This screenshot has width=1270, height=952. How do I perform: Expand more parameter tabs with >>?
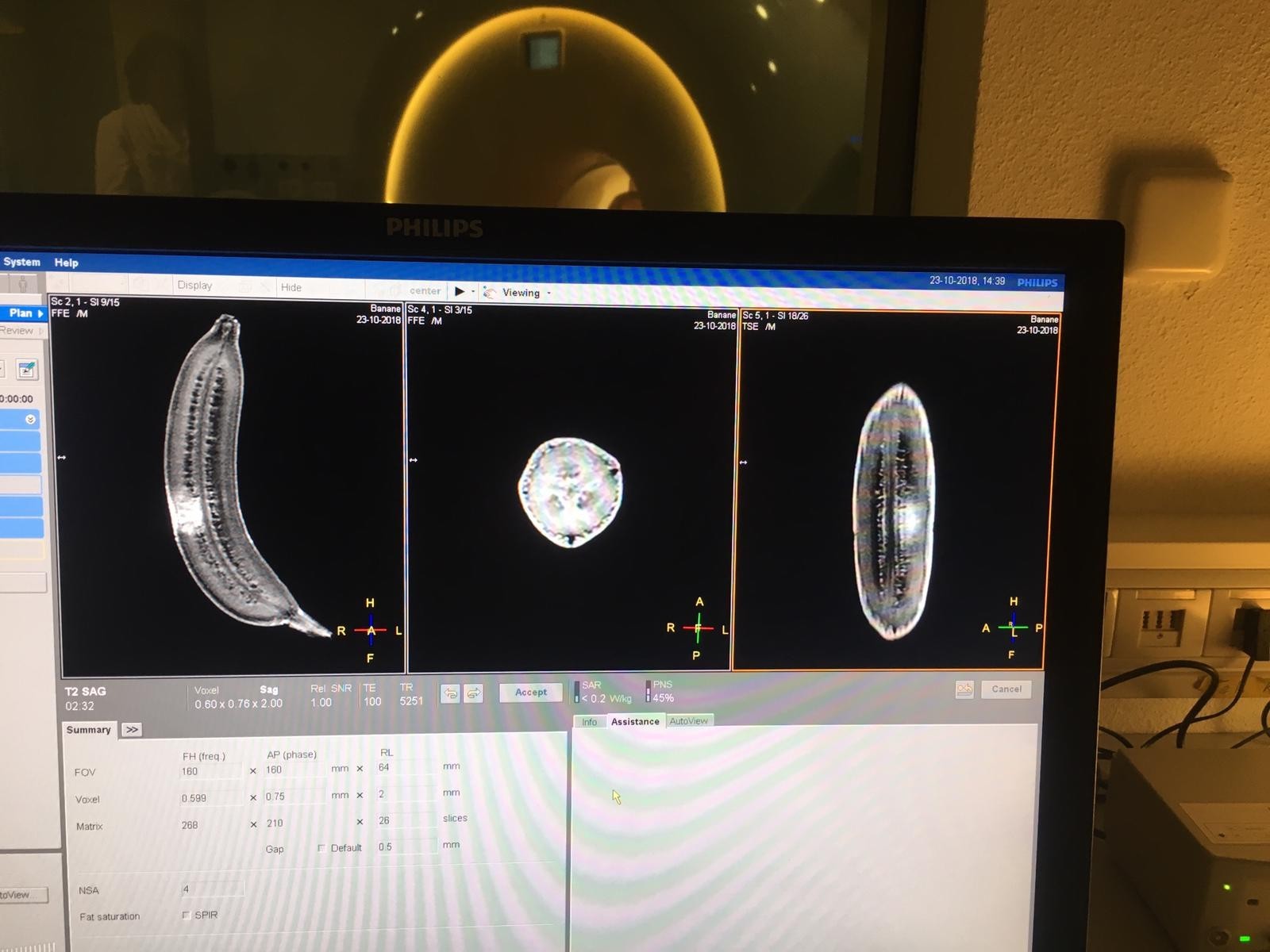132,730
